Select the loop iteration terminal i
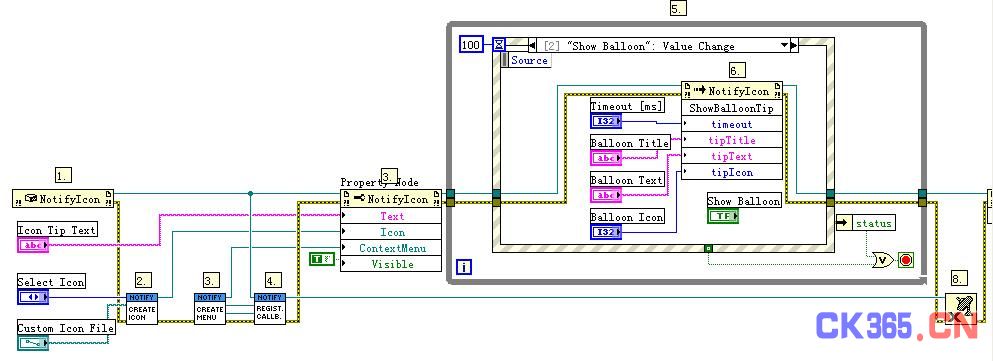The image size is (993, 361). click(464, 267)
